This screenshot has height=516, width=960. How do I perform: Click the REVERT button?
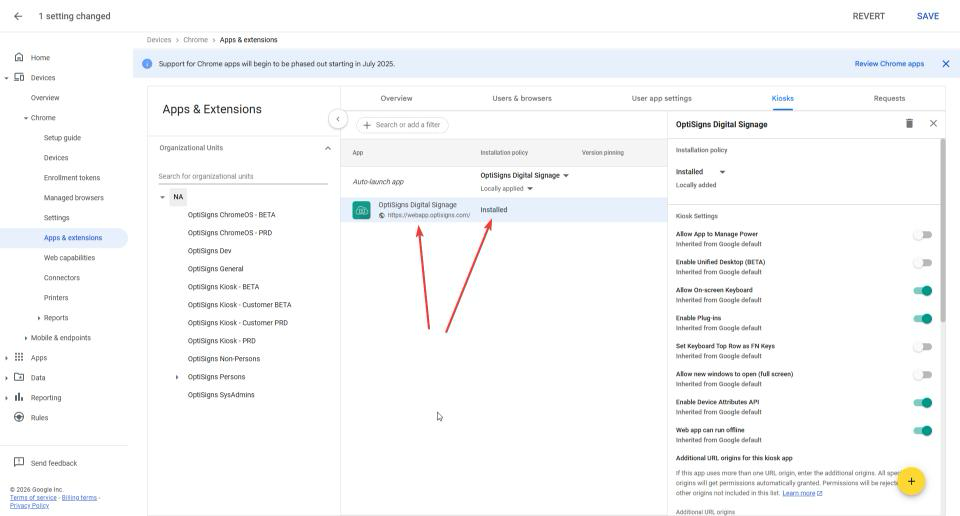[x=868, y=17]
